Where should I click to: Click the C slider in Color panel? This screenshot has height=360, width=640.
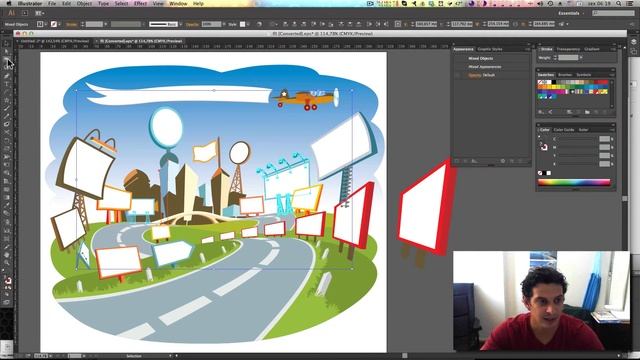coord(577,139)
